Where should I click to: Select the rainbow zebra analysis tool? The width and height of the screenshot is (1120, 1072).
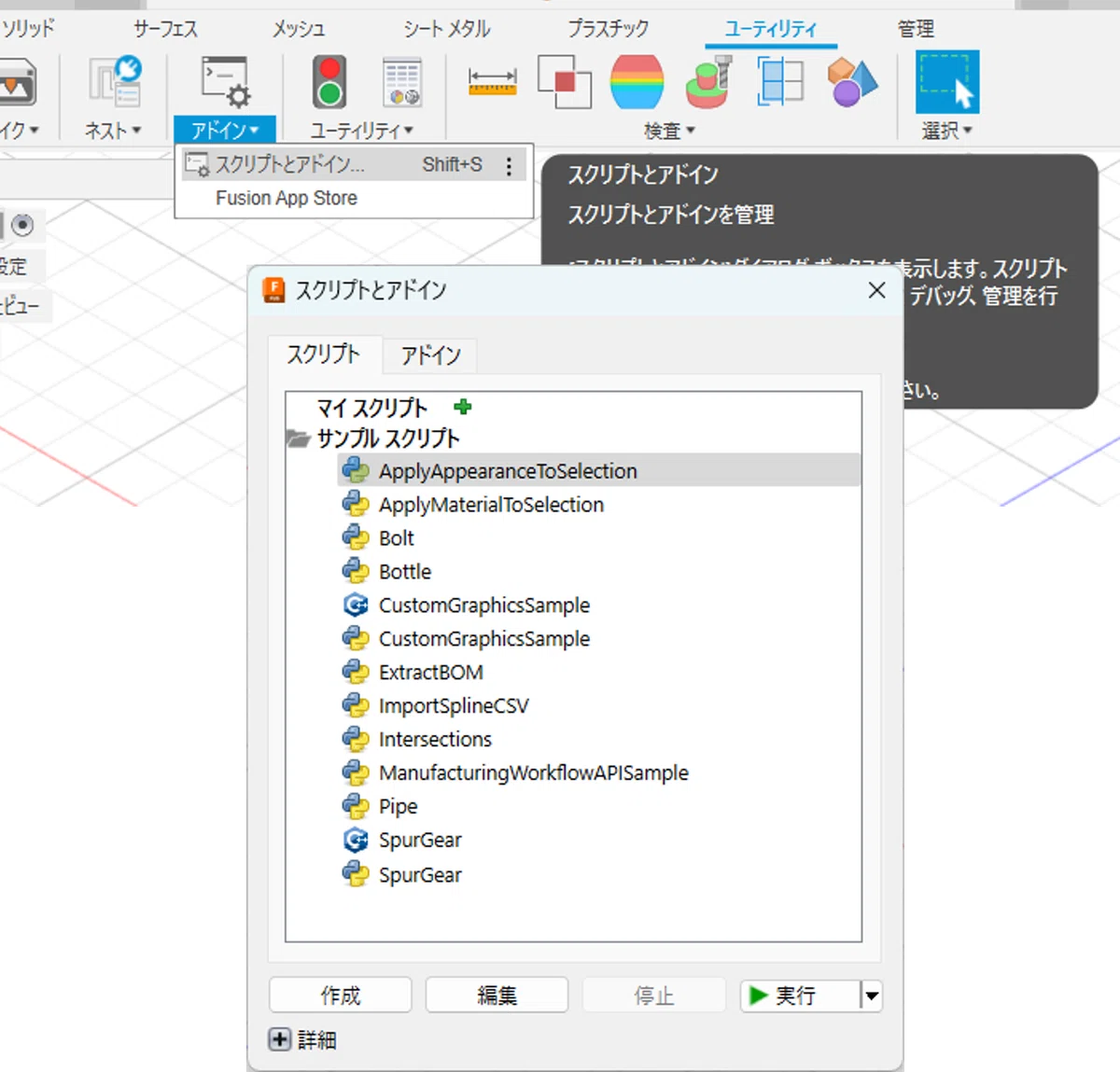(637, 82)
